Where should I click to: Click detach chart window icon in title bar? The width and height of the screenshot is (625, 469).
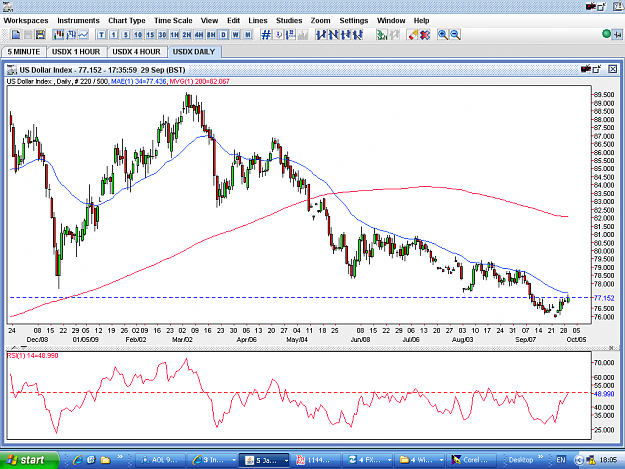coord(597,69)
